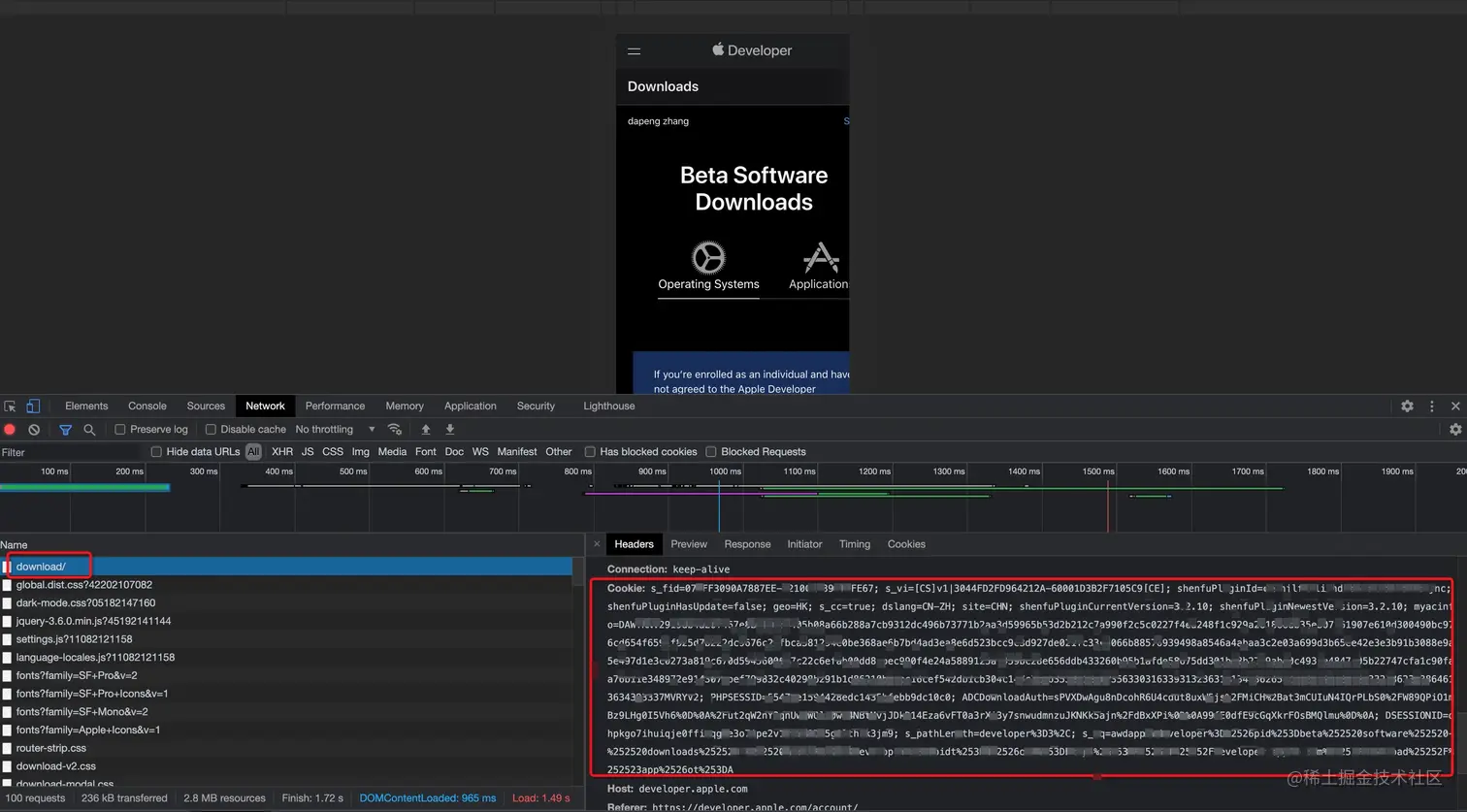This screenshot has width=1467, height=812.
Task: Click the Apple Developer logo
Action: click(752, 50)
